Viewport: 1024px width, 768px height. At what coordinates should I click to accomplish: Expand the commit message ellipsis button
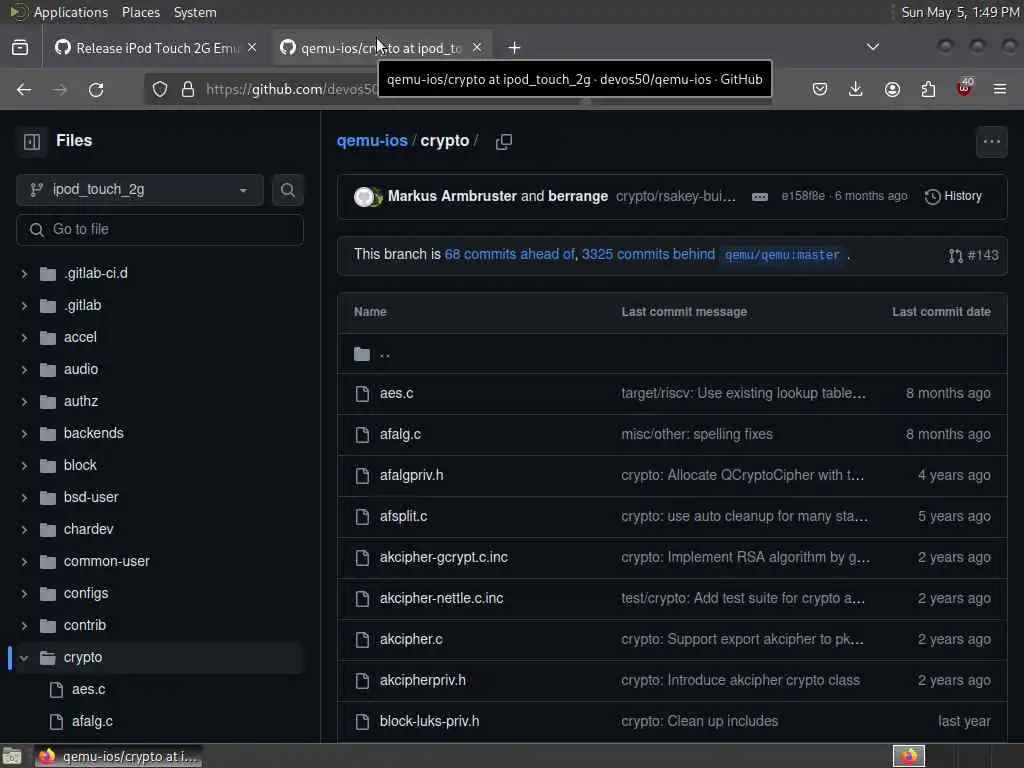pos(760,197)
